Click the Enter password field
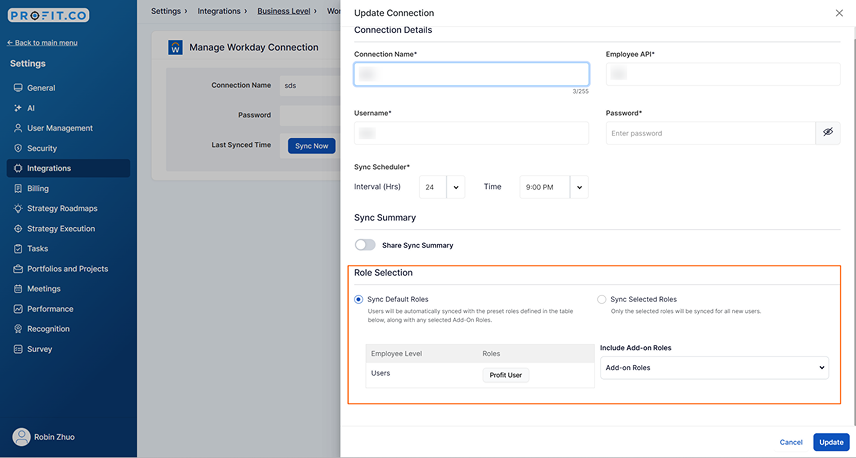 (710, 133)
